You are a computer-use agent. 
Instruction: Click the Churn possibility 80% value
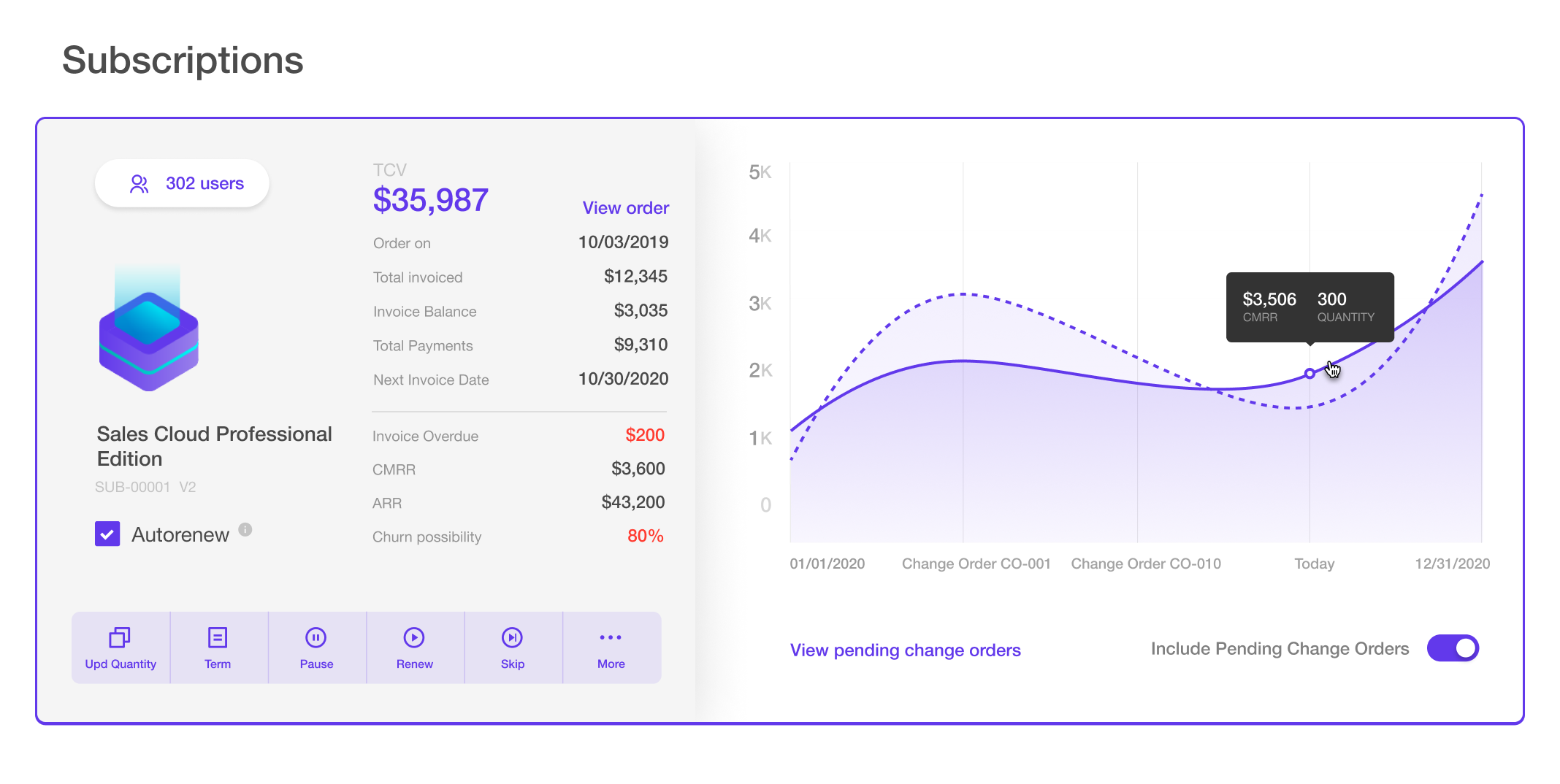click(x=645, y=537)
